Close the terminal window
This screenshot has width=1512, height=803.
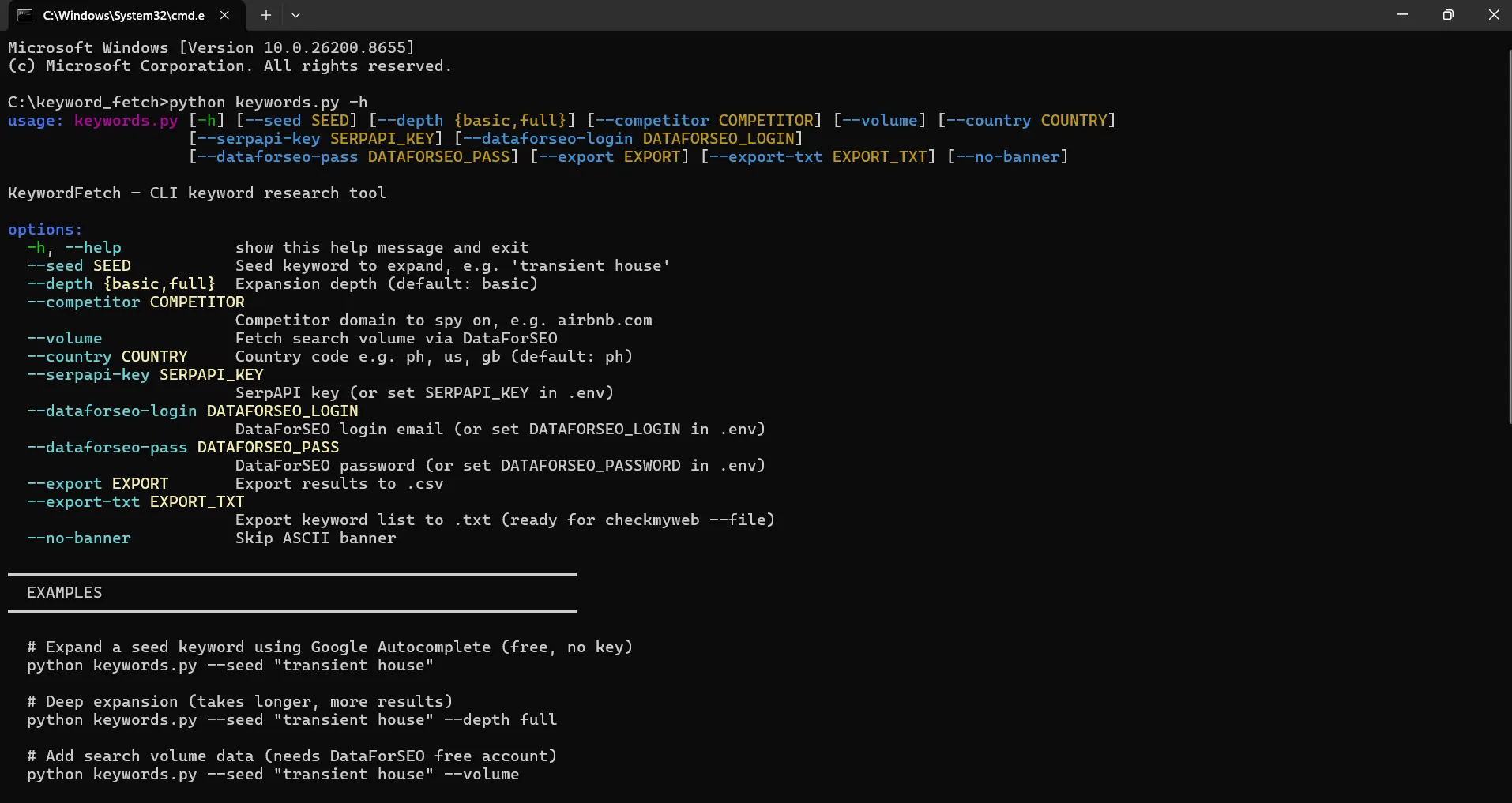1493,15
